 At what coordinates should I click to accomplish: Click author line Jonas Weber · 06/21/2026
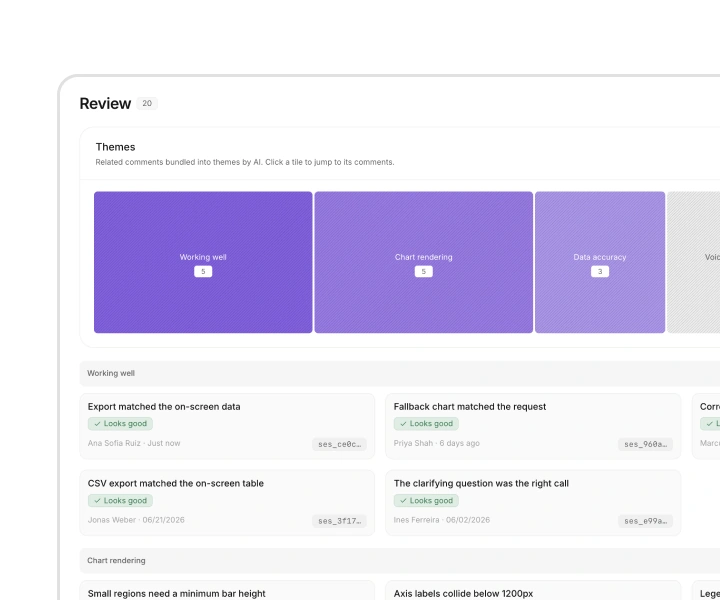click(x=136, y=520)
